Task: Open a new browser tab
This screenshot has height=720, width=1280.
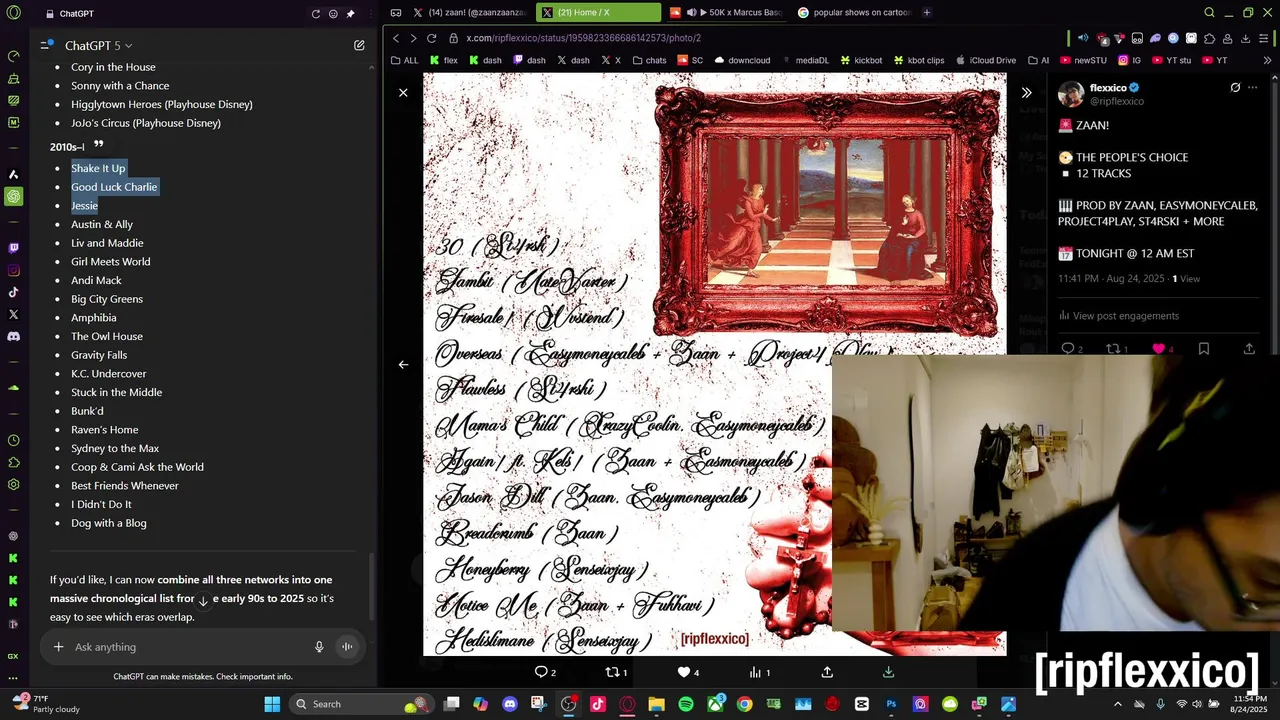Action: 927,13
